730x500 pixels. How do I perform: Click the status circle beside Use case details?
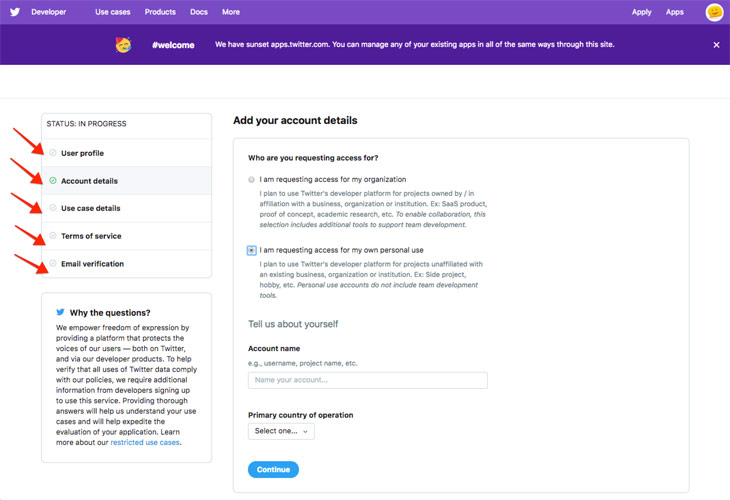[x=53, y=208]
